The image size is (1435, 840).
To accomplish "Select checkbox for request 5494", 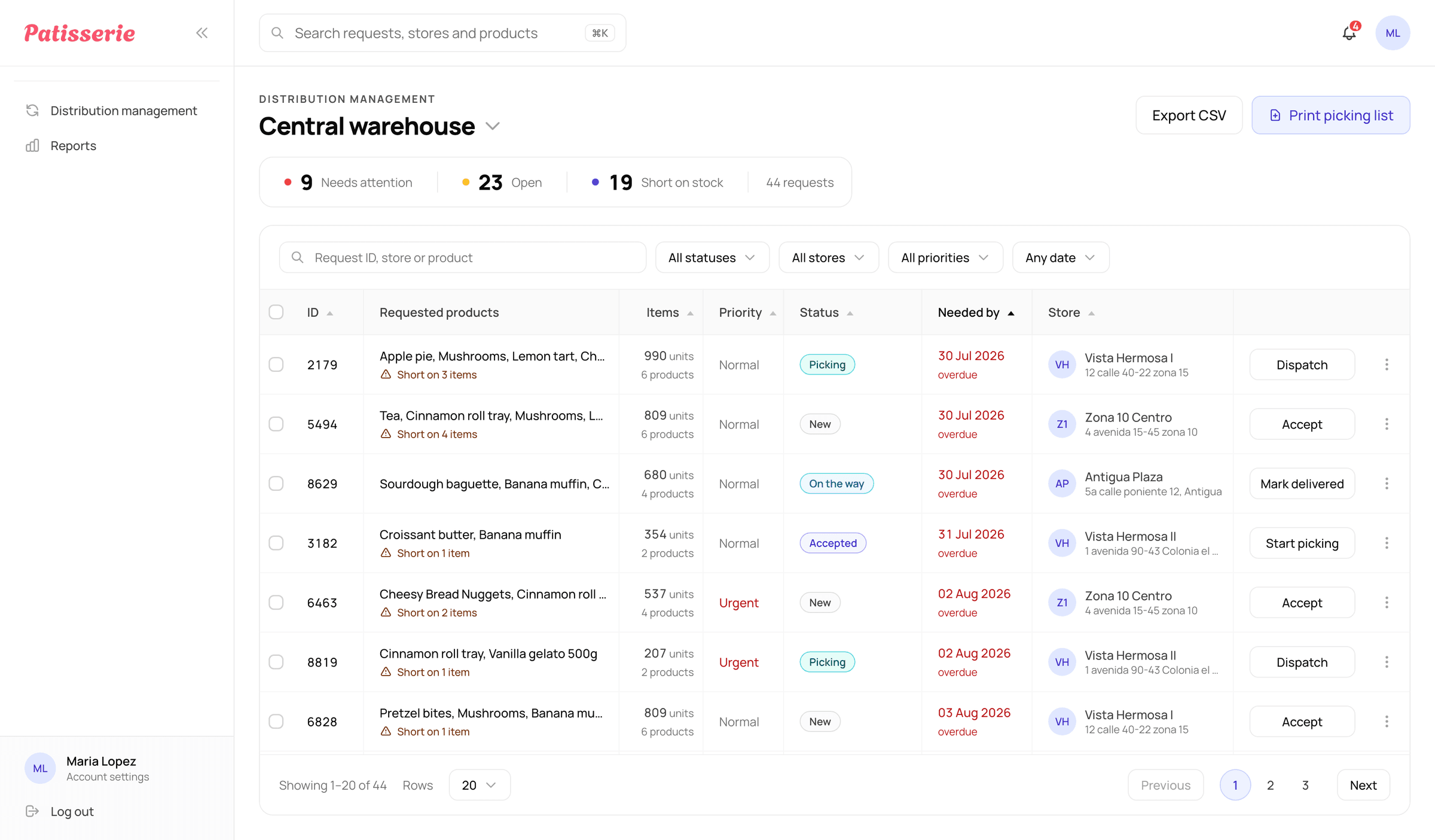I will pyautogui.click(x=276, y=424).
